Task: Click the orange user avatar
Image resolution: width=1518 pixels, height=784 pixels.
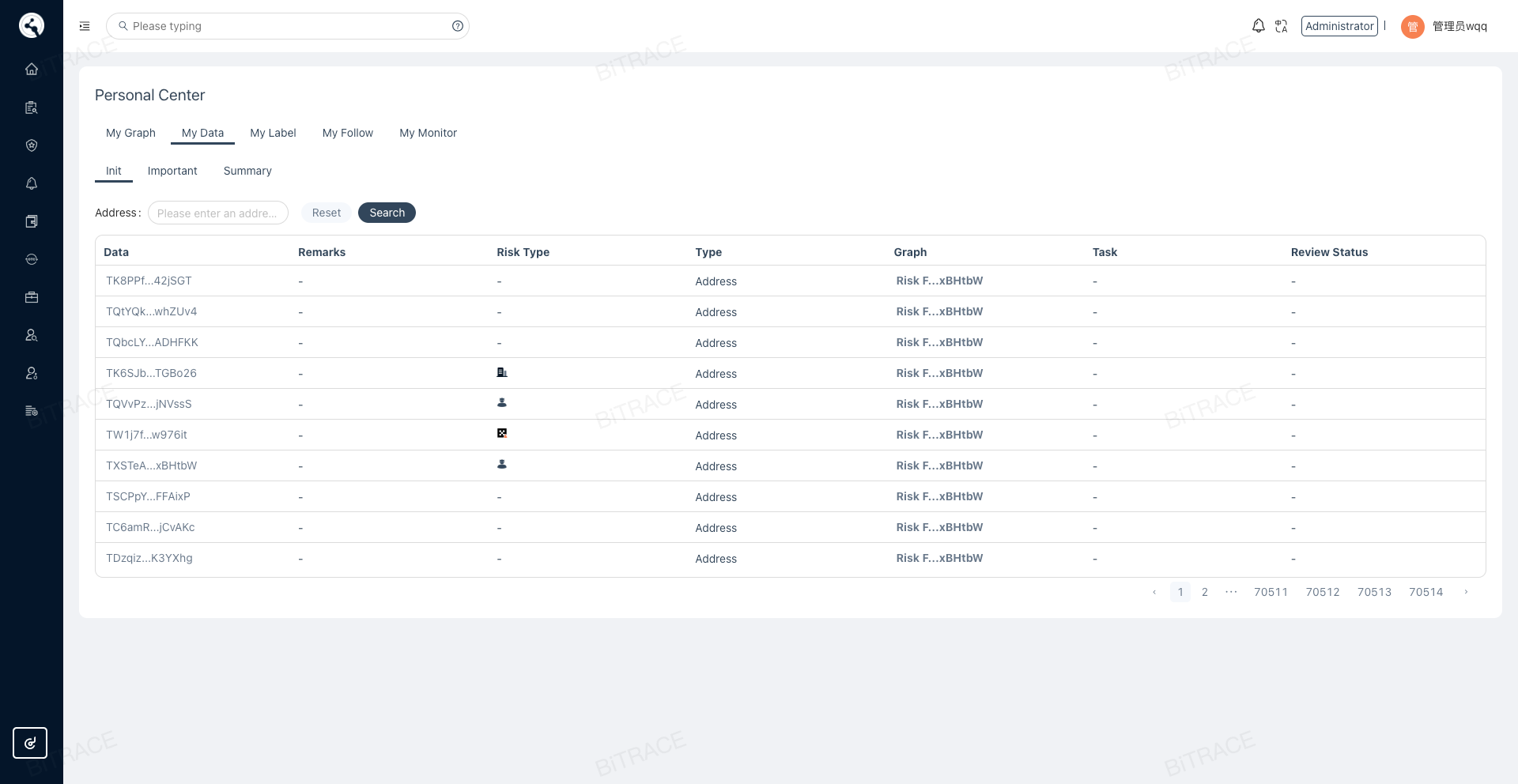Action: click(x=1413, y=26)
